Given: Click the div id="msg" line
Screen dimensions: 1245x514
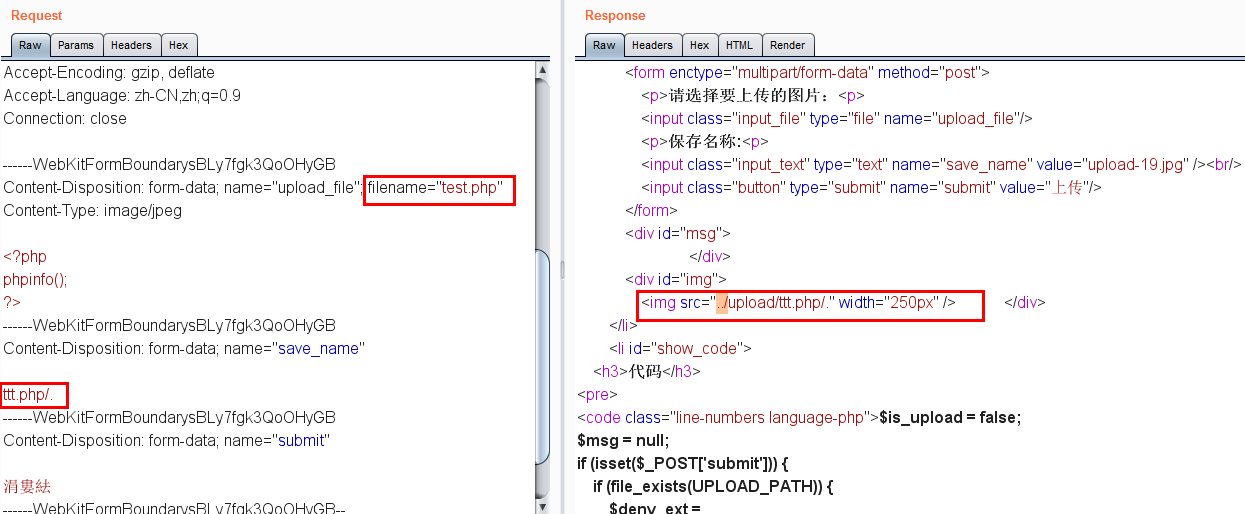Looking at the screenshot, I should point(678,233).
